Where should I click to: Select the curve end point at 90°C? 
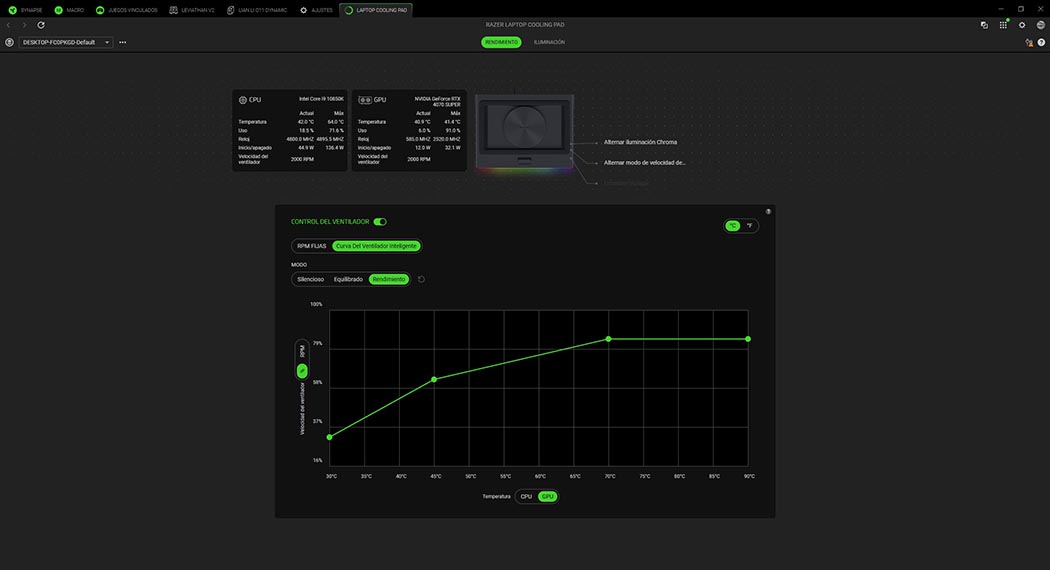click(x=748, y=339)
